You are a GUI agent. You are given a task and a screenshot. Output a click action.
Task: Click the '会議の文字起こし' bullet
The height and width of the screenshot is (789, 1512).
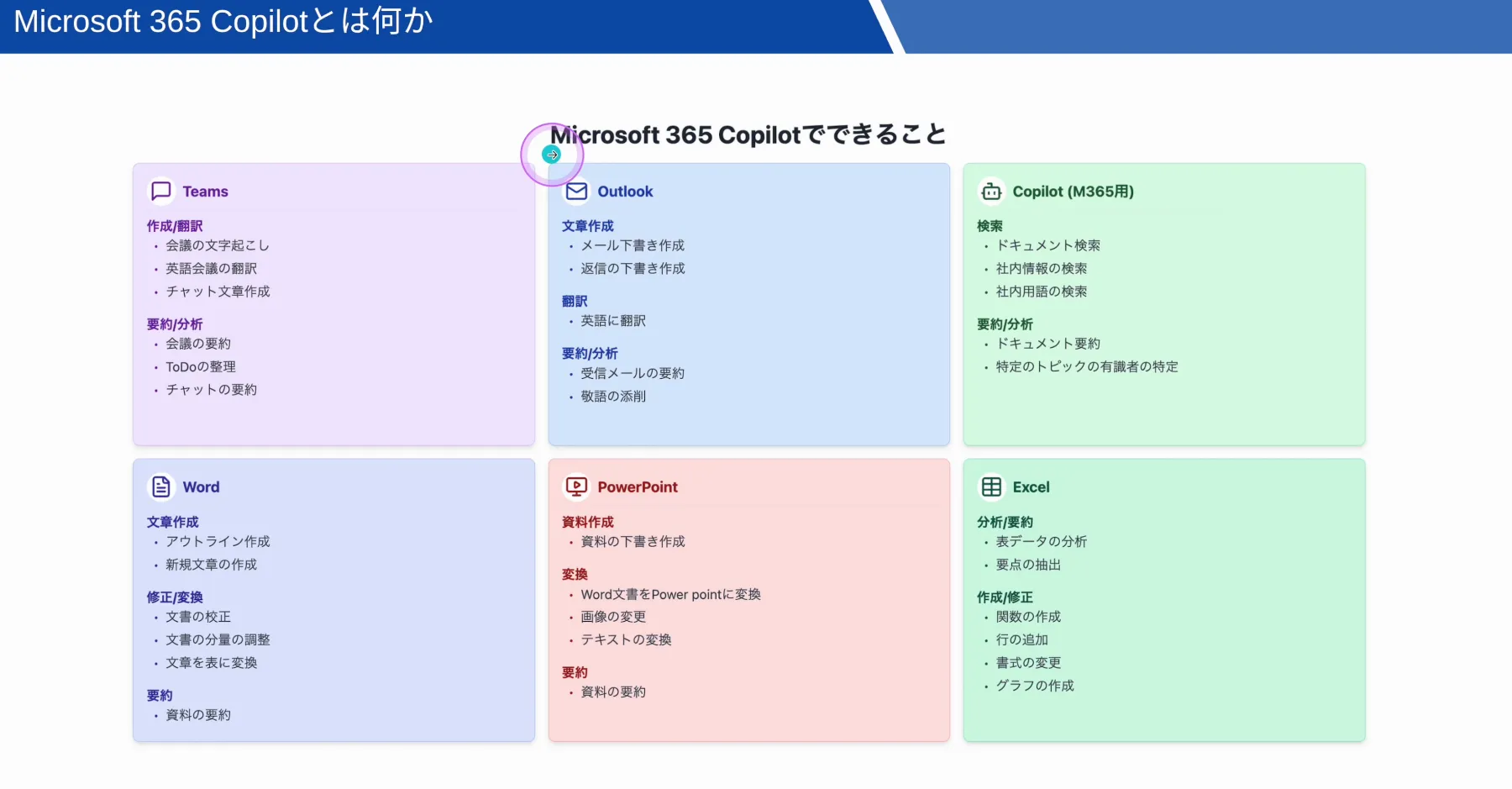218,245
